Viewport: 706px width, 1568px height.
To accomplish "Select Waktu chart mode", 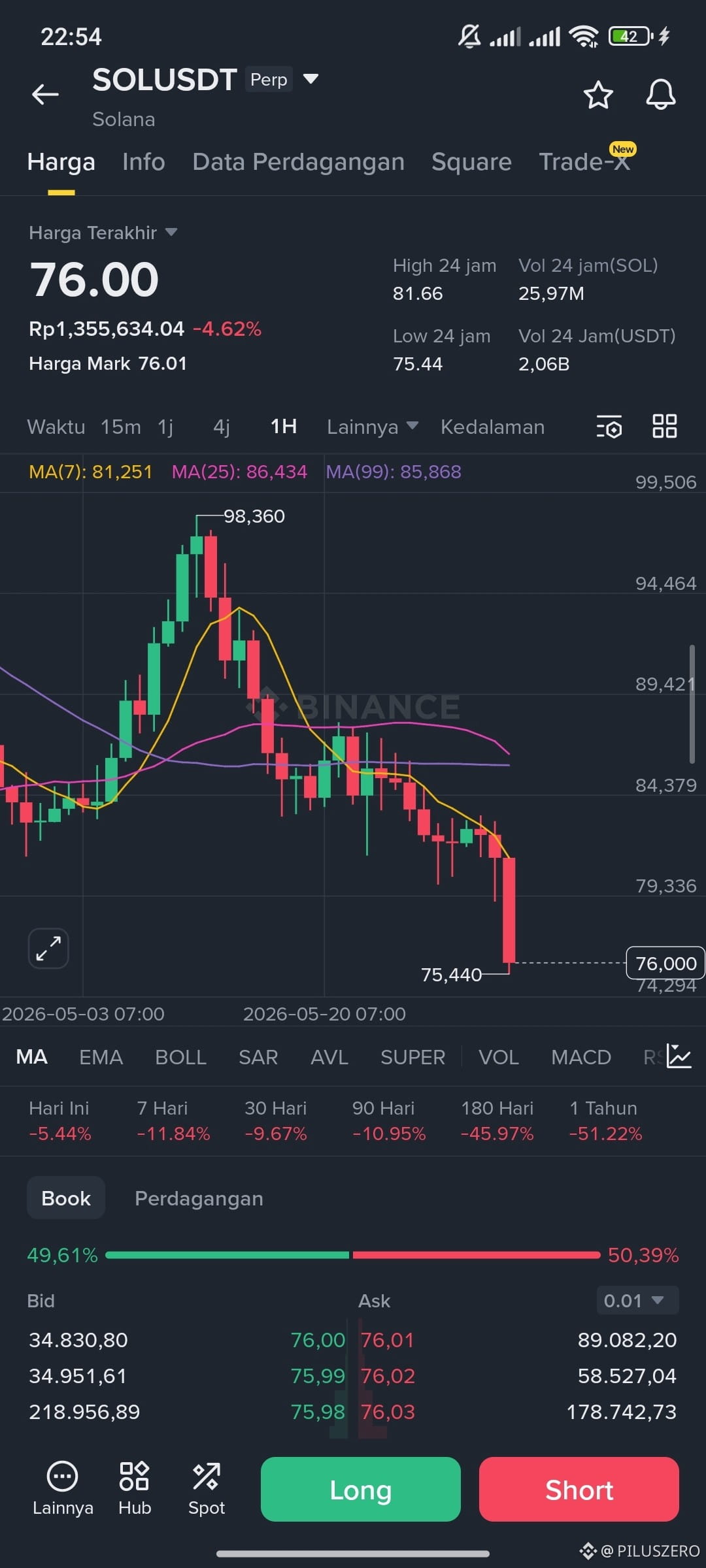I will pyautogui.click(x=56, y=427).
